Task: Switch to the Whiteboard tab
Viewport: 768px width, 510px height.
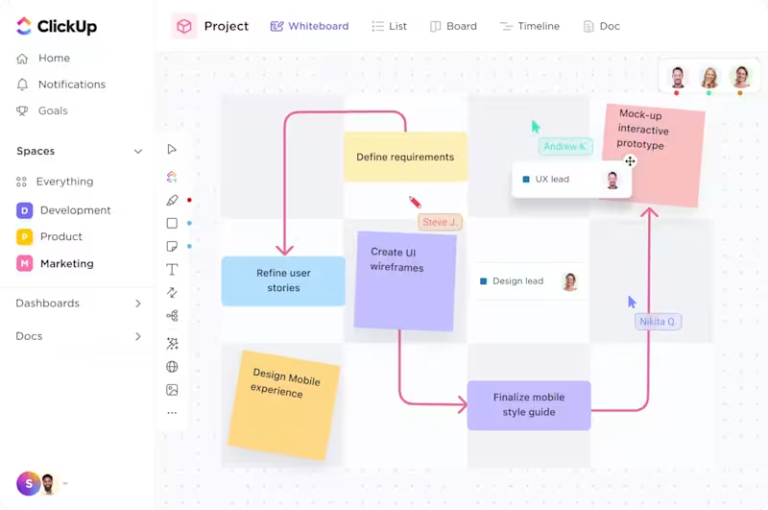Action: [310, 26]
